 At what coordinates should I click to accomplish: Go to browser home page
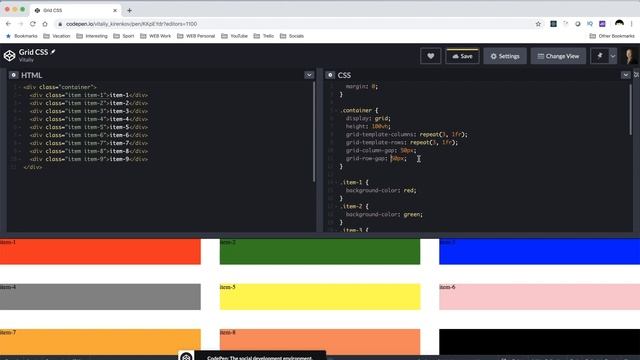click(45, 24)
